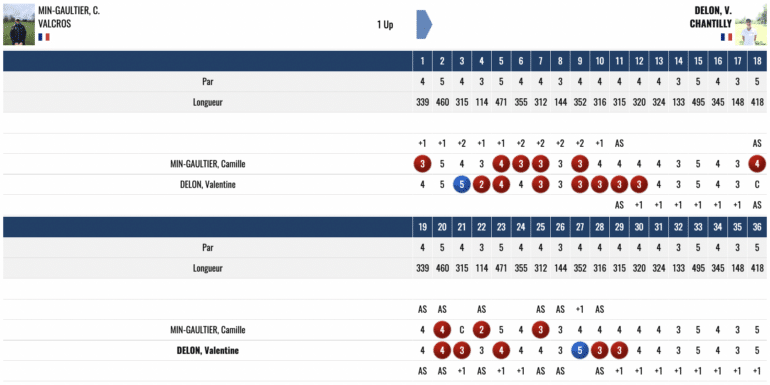The height and width of the screenshot is (385, 770).
Task: Select hole 19 column header
Action: click(x=422, y=227)
